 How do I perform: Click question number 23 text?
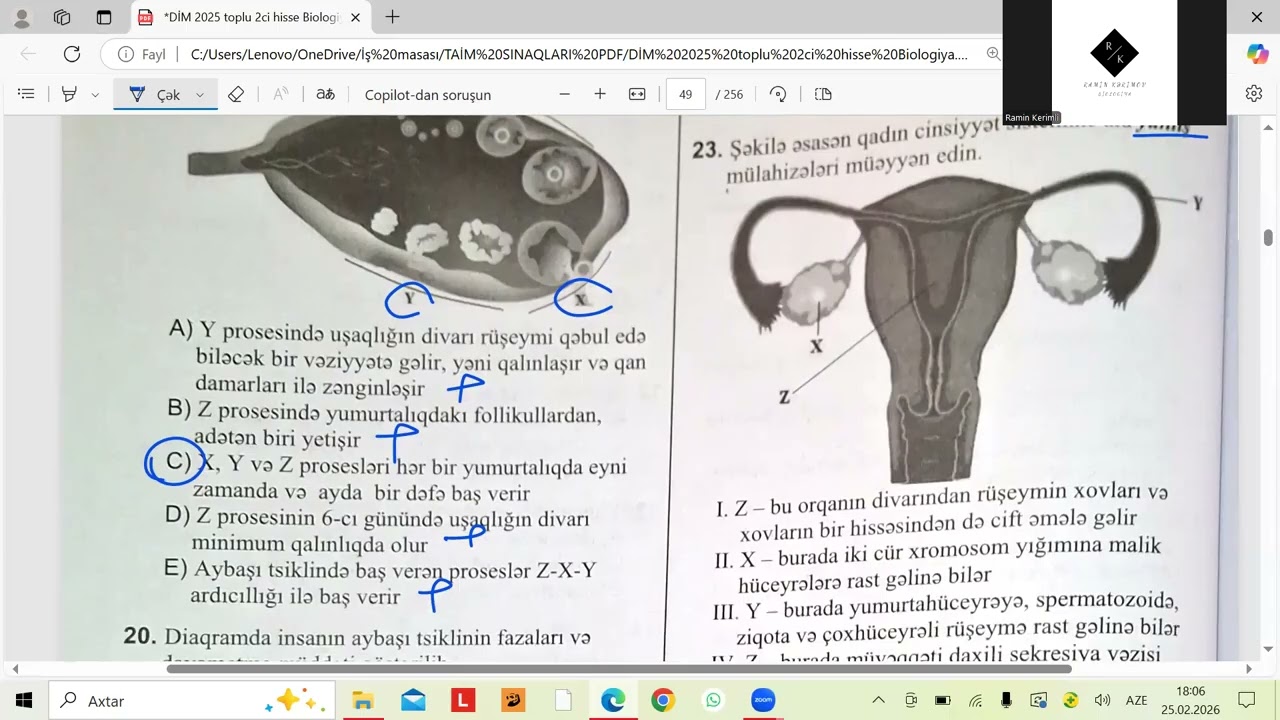coord(707,150)
